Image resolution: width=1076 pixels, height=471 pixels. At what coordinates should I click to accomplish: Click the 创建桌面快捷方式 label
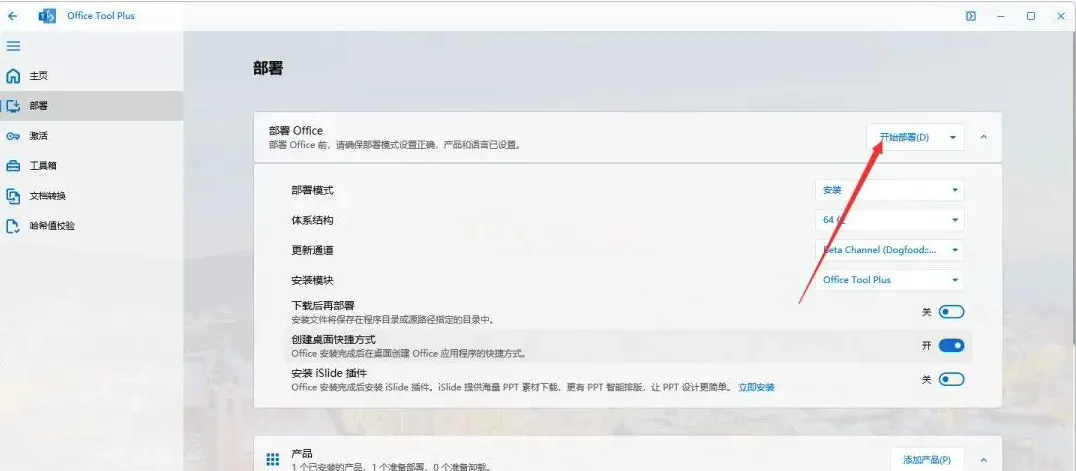click(334, 339)
